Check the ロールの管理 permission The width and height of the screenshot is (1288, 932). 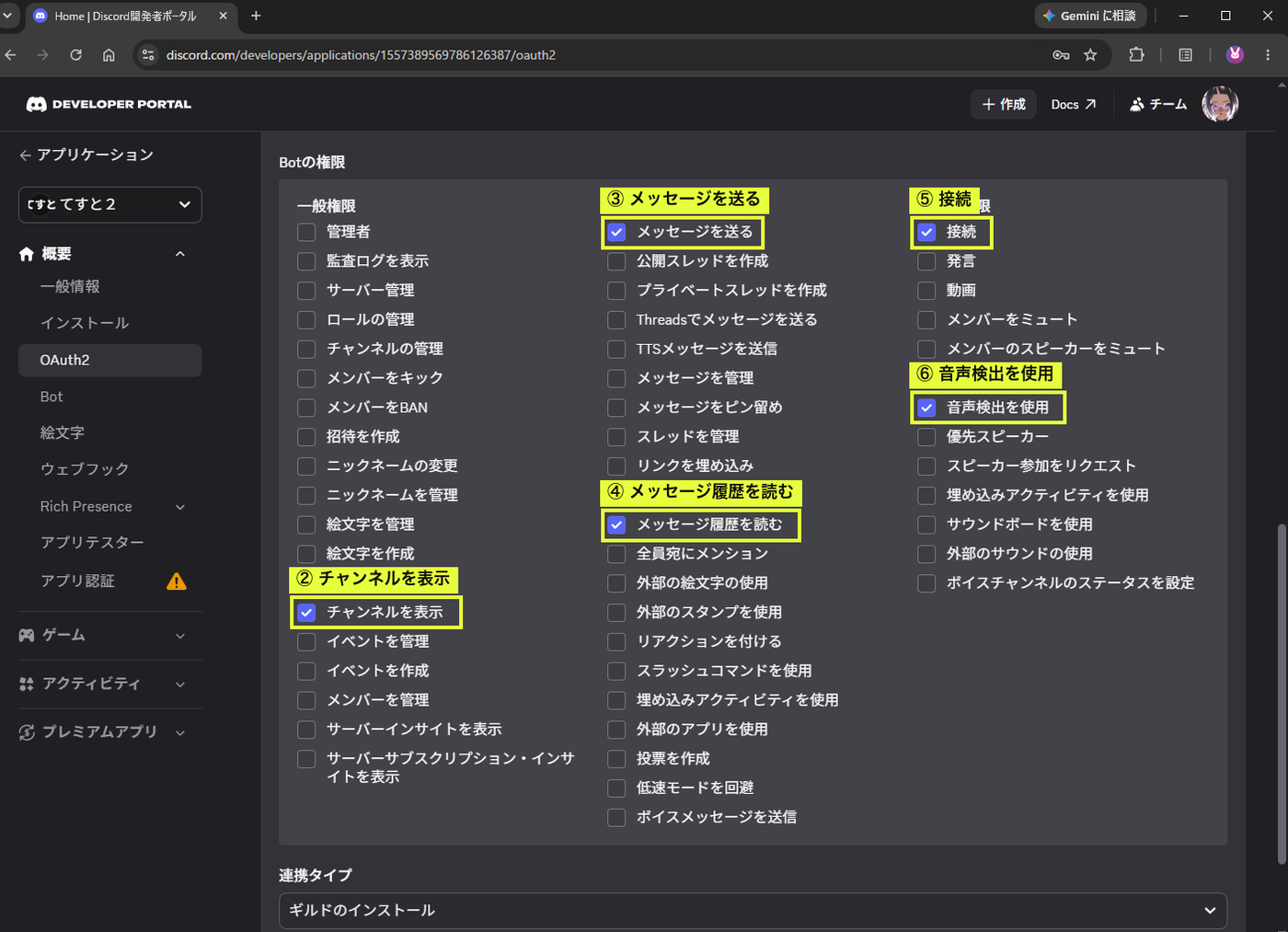306,320
